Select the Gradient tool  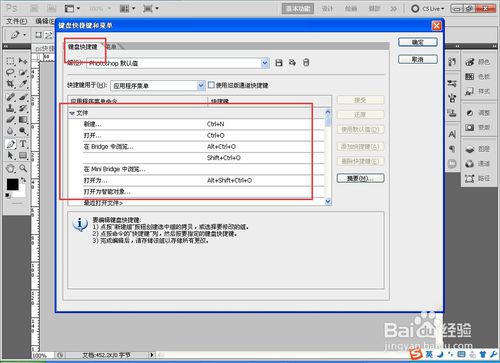pos(23,119)
